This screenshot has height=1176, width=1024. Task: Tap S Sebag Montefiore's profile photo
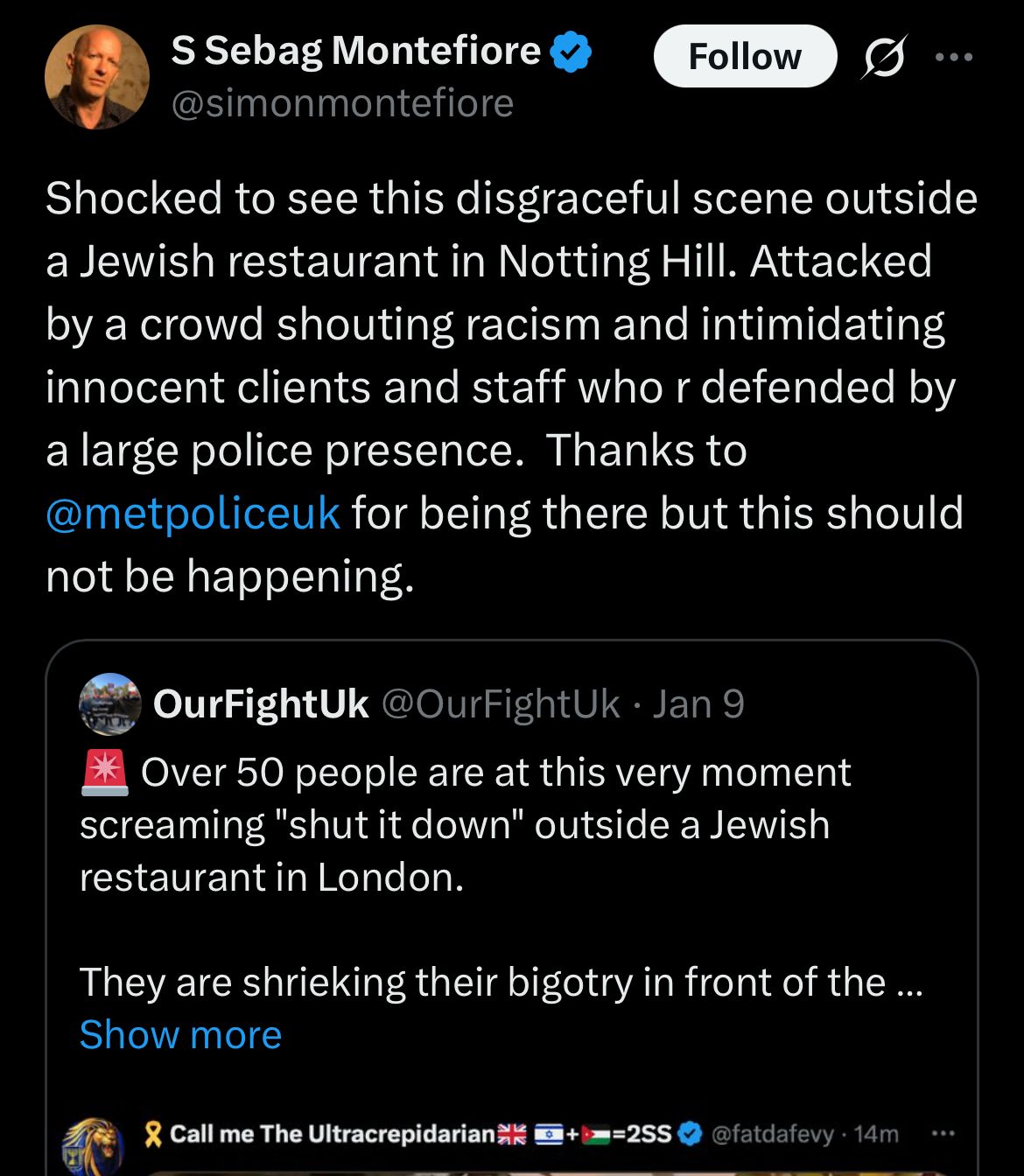pos(97,77)
